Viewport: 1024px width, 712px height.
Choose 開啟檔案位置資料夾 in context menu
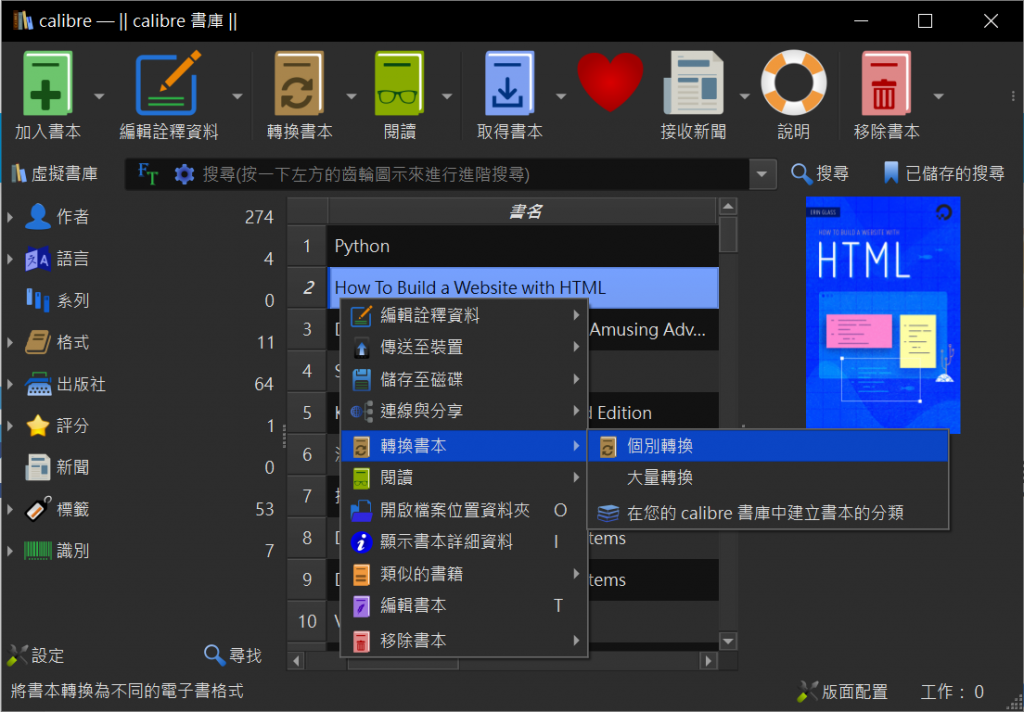[464, 510]
